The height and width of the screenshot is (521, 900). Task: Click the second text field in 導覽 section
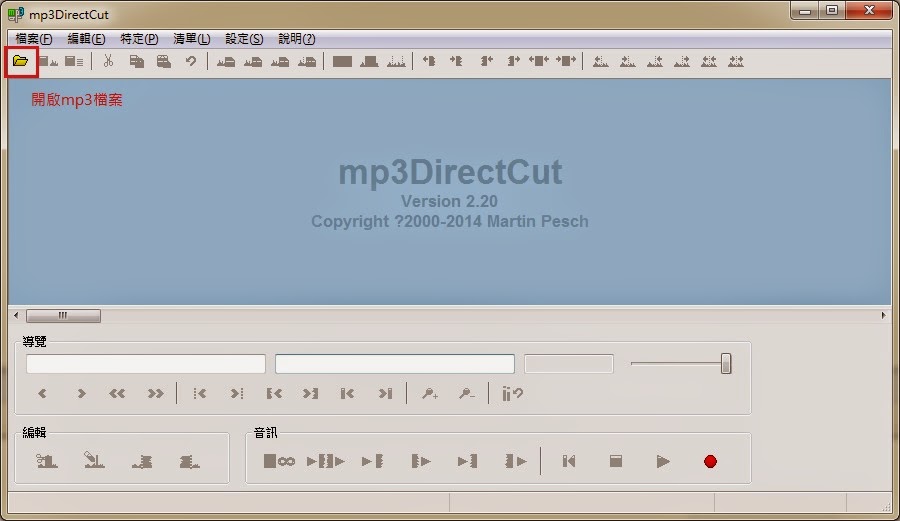click(395, 364)
